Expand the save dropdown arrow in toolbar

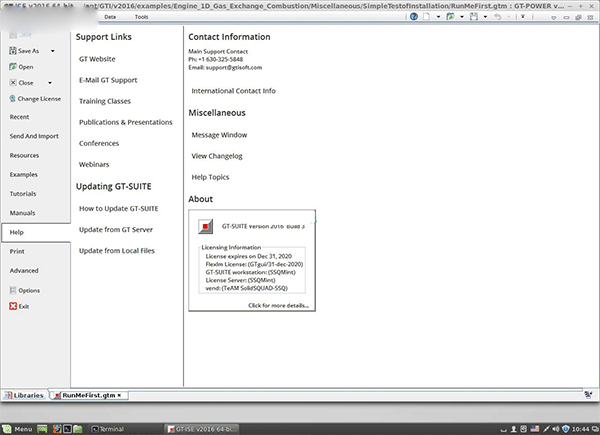485,17
